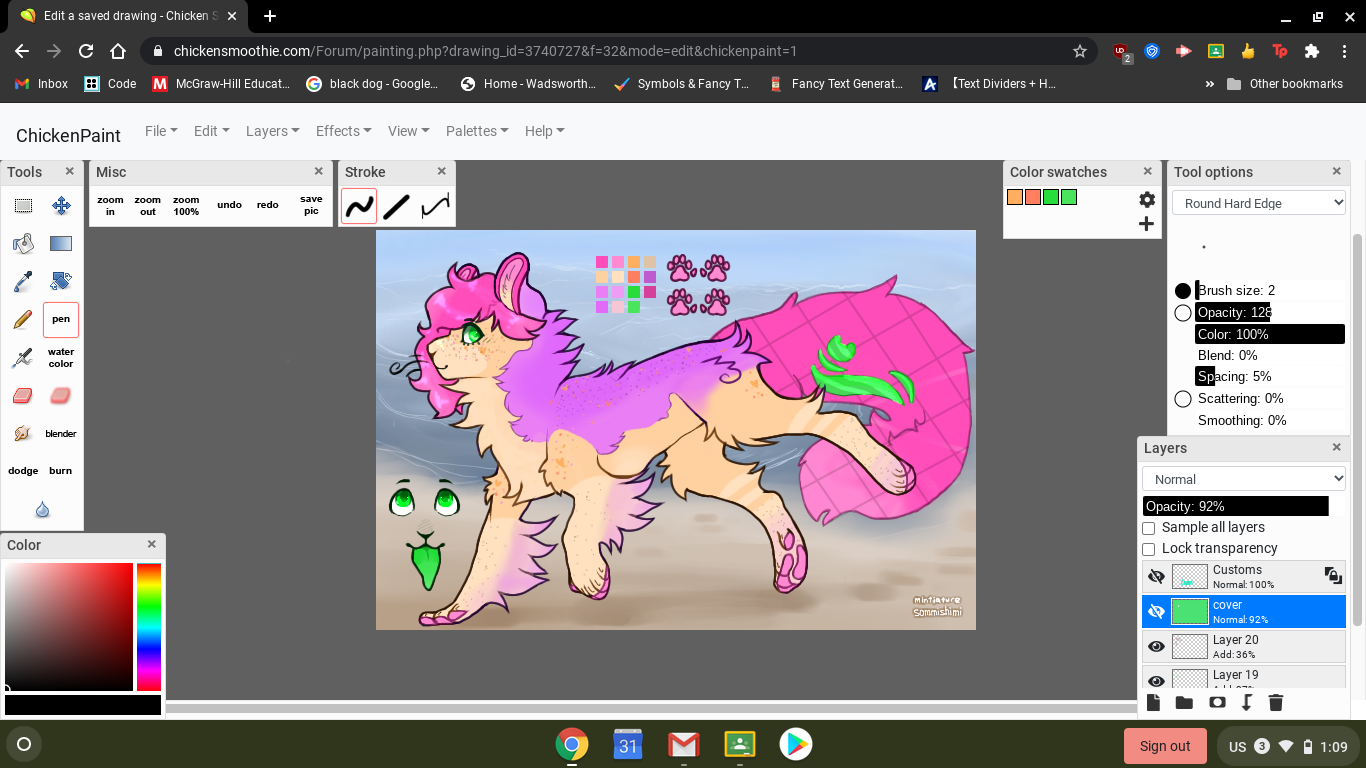The image size is (1366, 768).
Task: Merge layer down
Action: [x=1247, y=703]
